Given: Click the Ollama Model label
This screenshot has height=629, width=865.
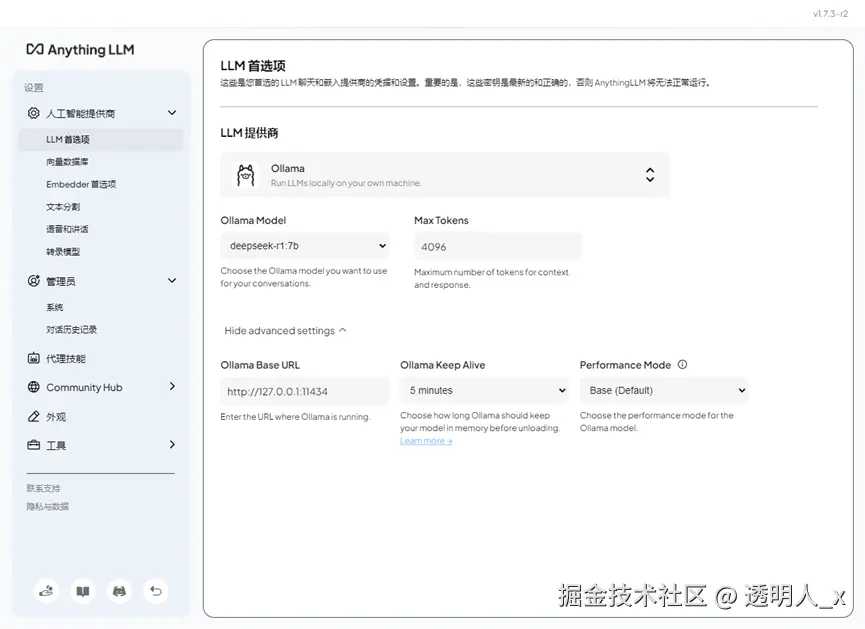Looking at the screenshot, I should (x=253, y=220).
